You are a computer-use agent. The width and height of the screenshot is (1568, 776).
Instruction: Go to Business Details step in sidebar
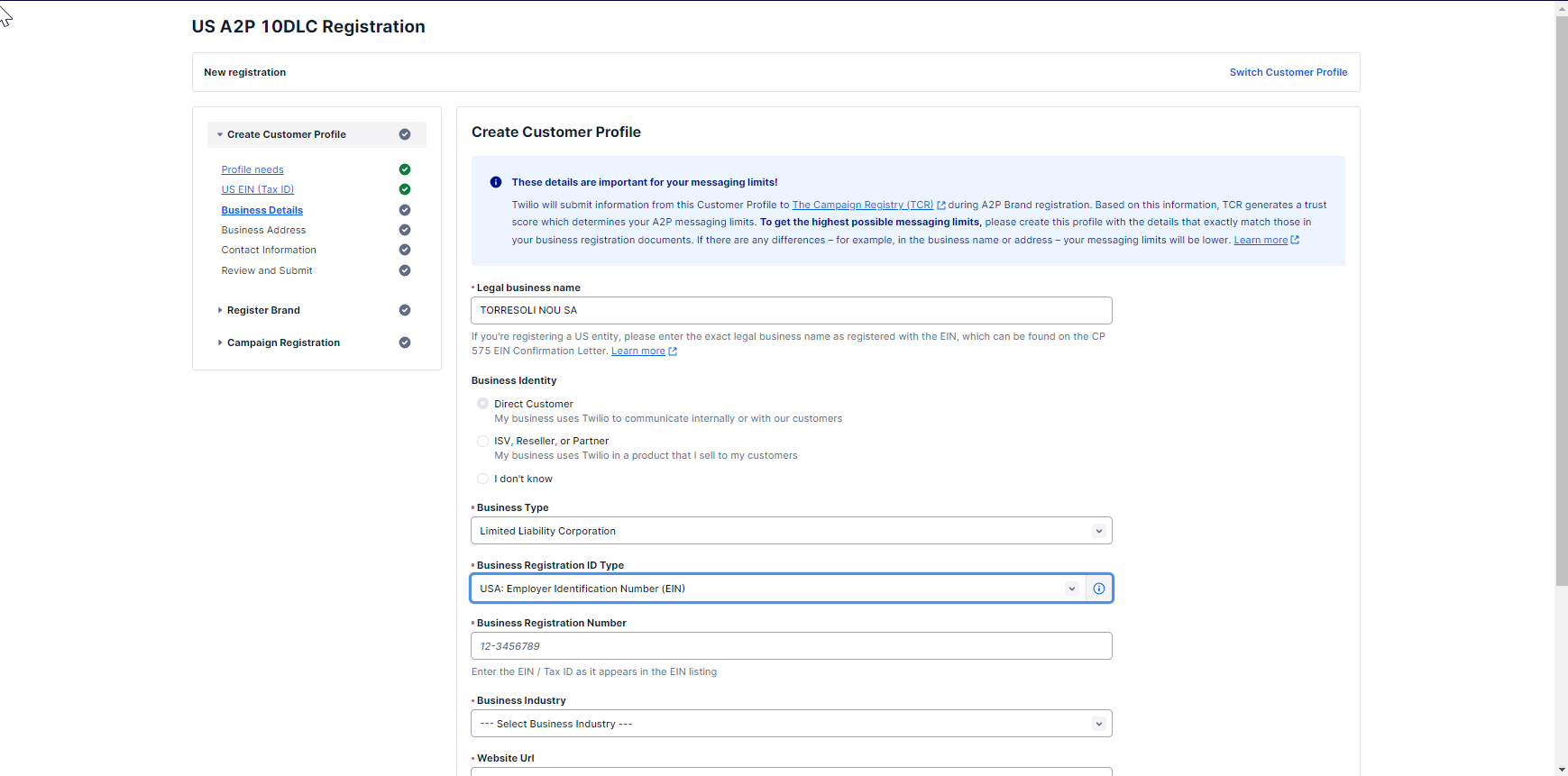(261, 210)
